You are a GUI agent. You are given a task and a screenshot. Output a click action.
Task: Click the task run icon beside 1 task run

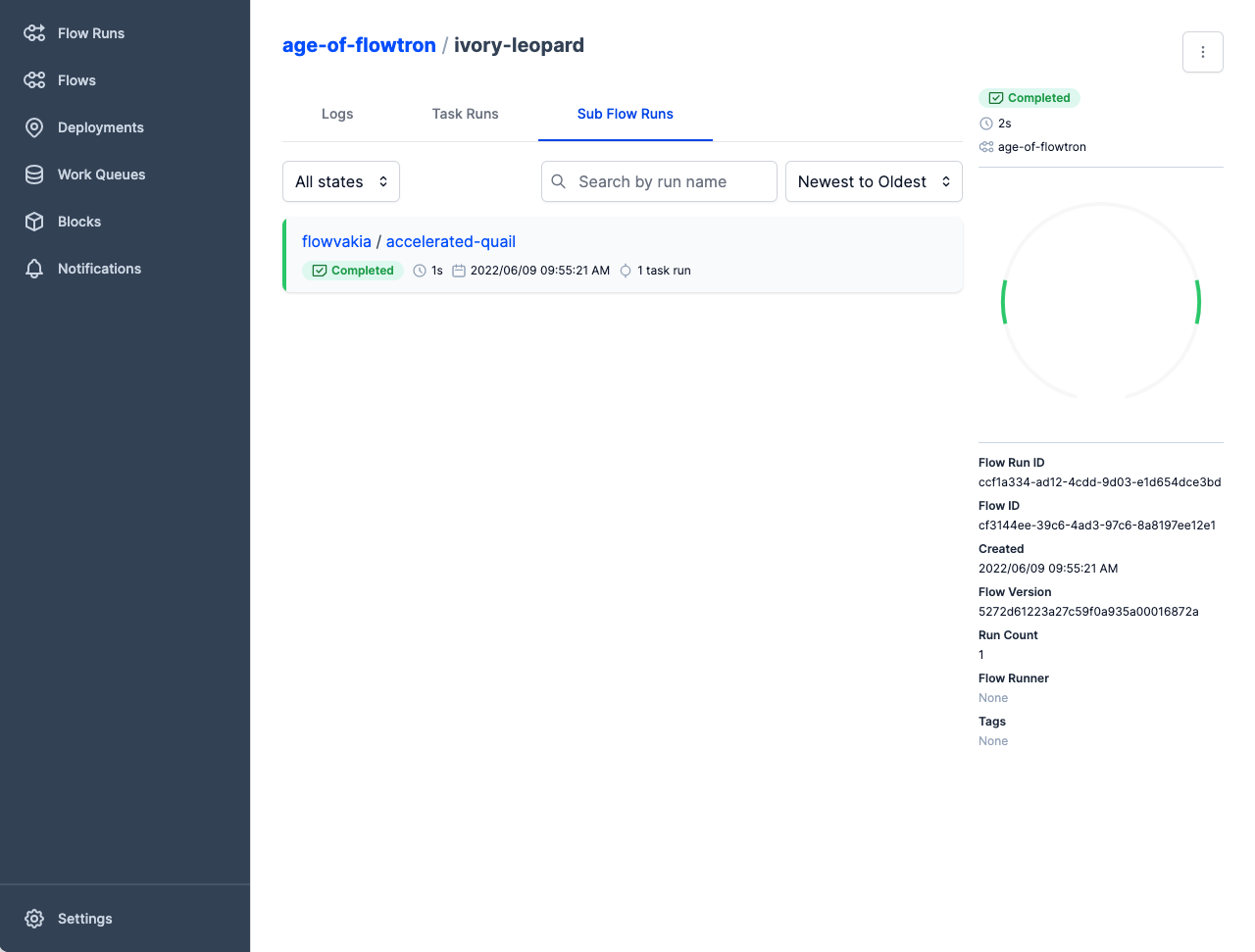[626, 271]
